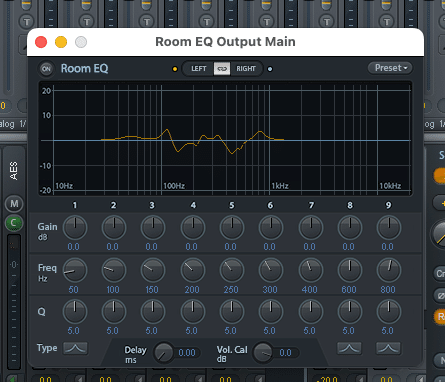Screen dimensions: 445x382
Task: Click the 250 Hz Freq knob
Action: coord(232,270)
